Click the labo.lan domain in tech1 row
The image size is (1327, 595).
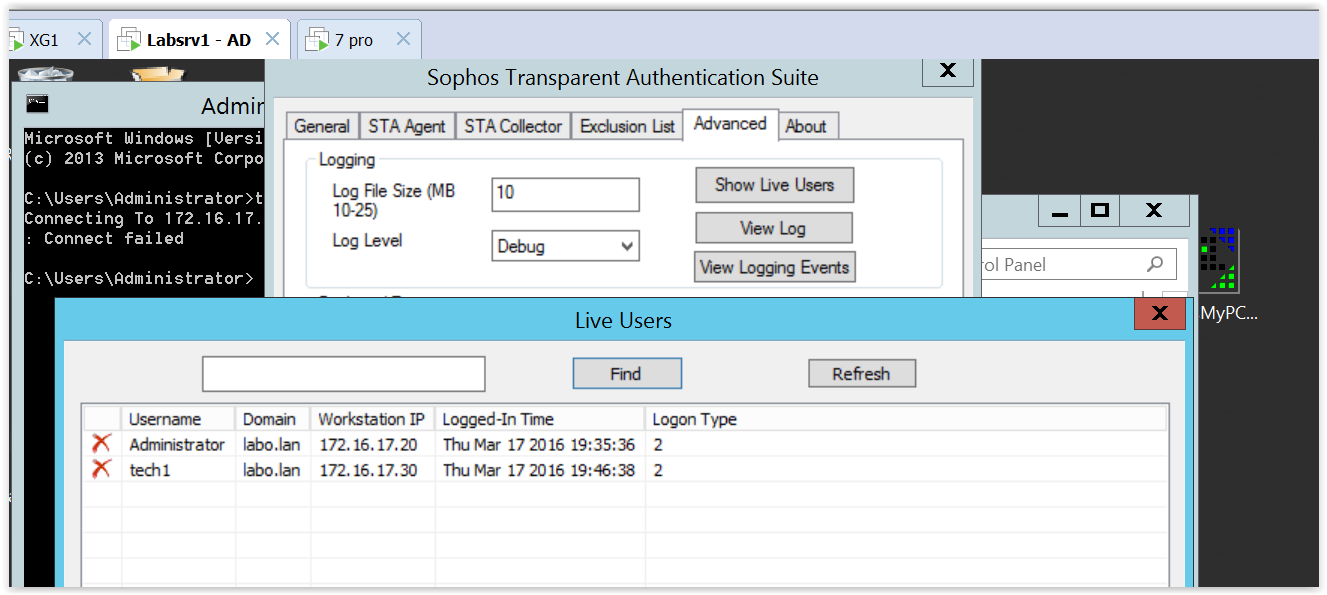click(x=272, y=470)
